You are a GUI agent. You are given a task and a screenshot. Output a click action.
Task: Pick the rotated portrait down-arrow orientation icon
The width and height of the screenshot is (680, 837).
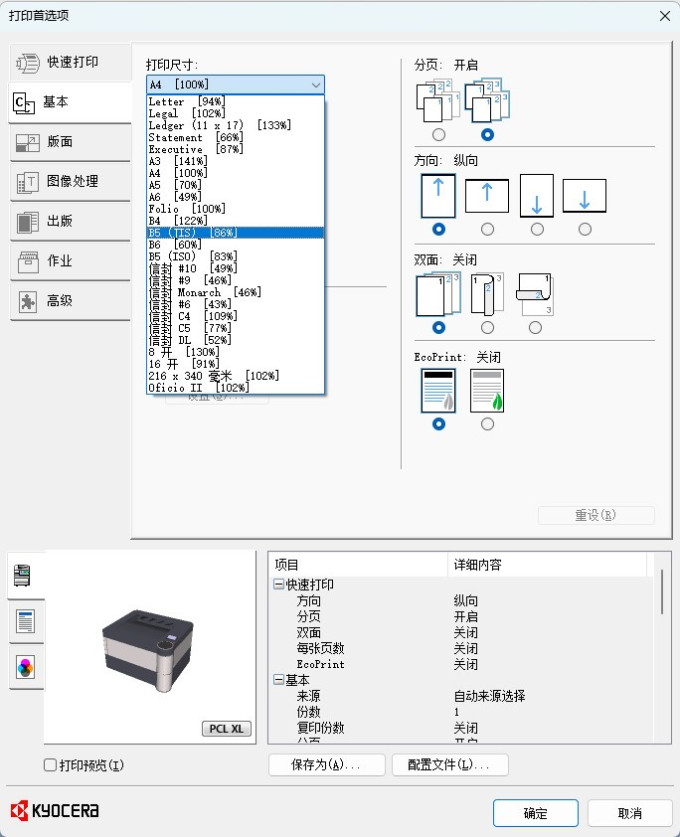[536, 195]
